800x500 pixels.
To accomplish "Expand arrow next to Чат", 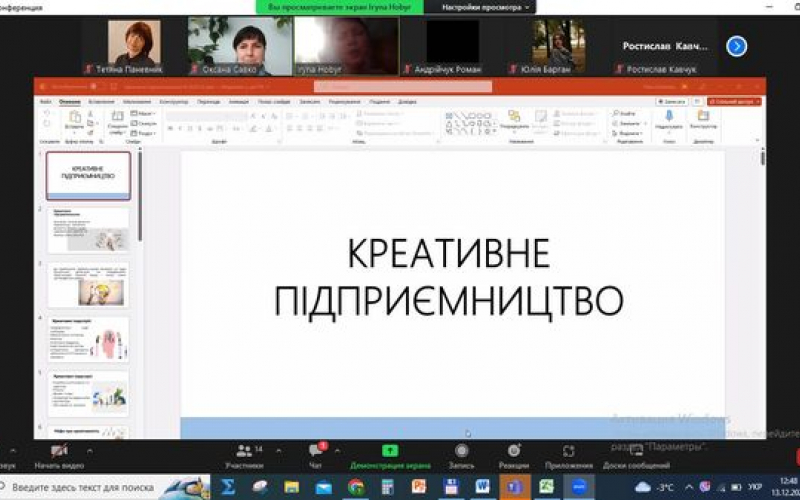I will point(337,452).
